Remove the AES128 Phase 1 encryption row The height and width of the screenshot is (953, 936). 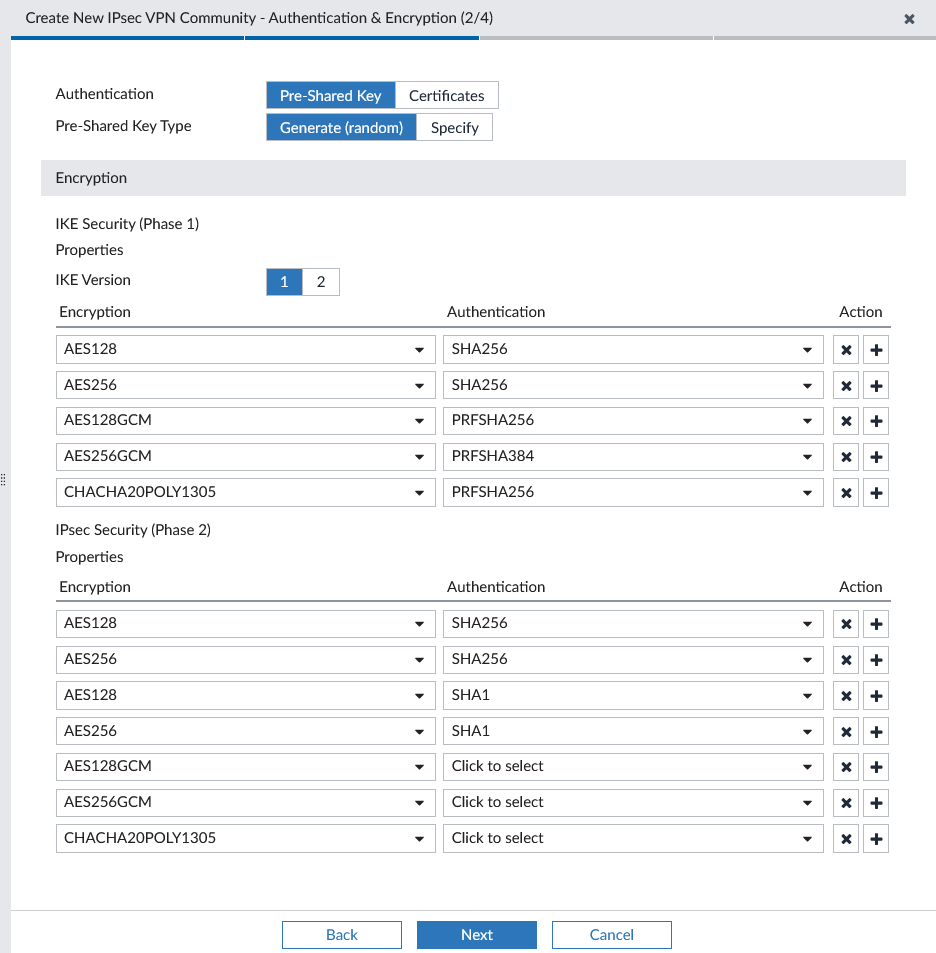click(x=845, y=349)
